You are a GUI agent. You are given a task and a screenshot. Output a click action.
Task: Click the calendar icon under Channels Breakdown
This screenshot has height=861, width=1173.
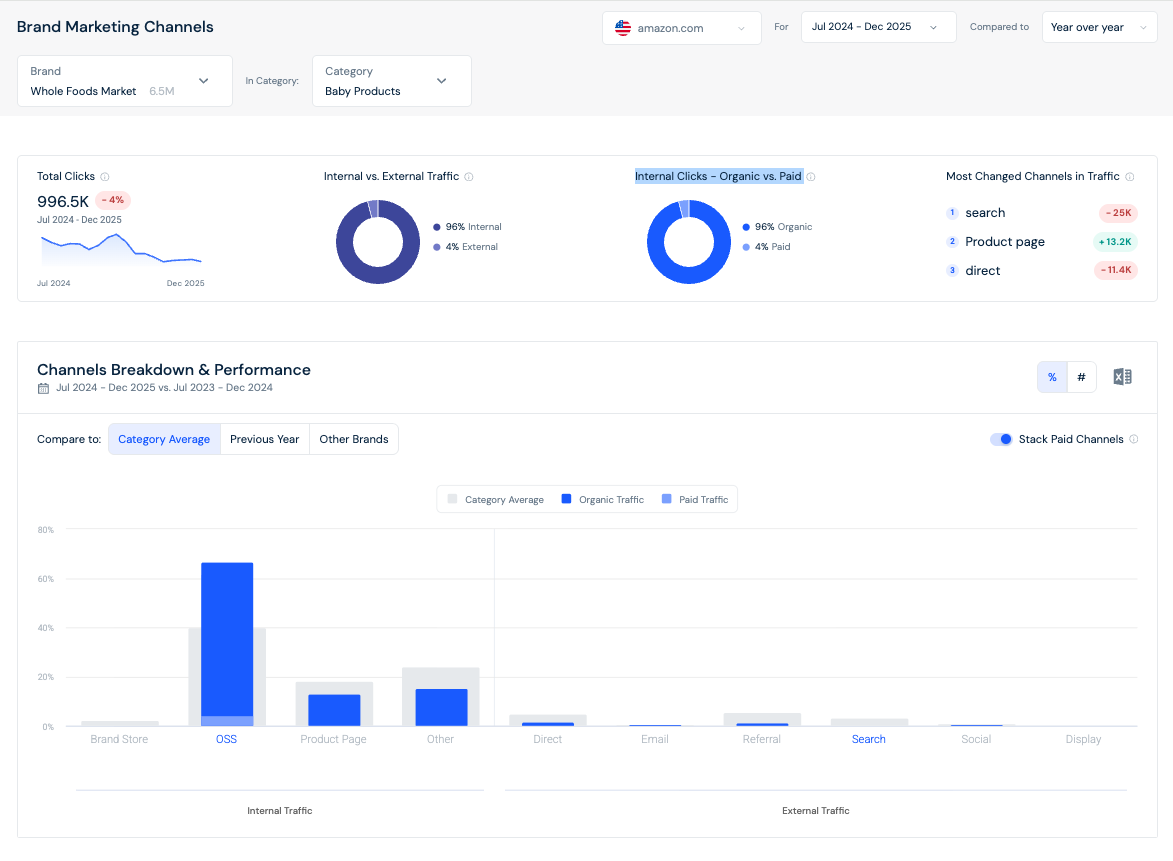(43, 388)
